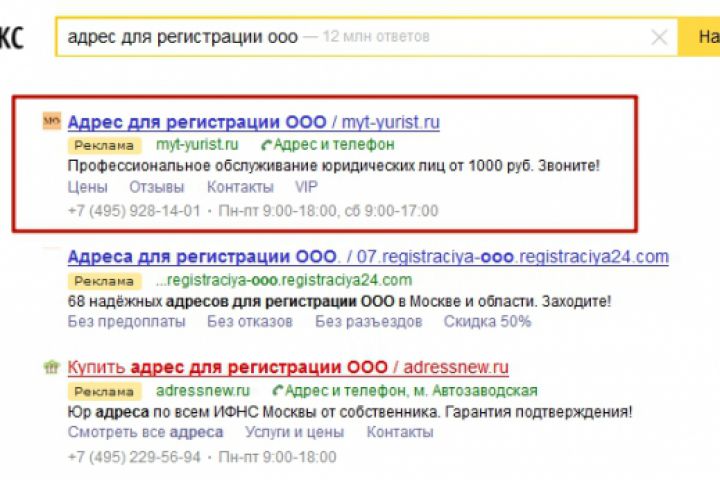Image resolution: width=720 pixels, height=480 pixels.
Task: Click 'Реклама' label on adressnew.ru ad
Action: pos(104,391)
